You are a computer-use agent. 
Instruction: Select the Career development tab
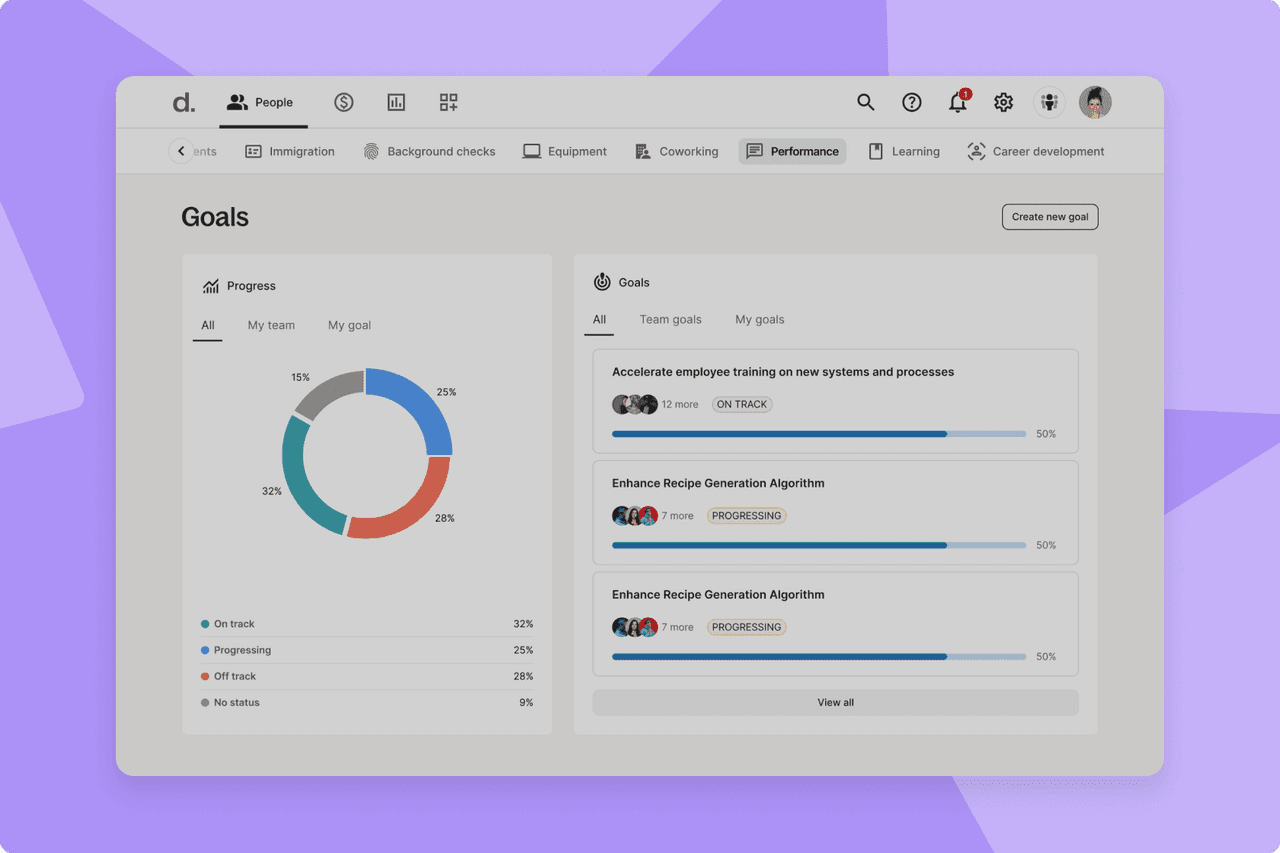tap(1036, 151)
